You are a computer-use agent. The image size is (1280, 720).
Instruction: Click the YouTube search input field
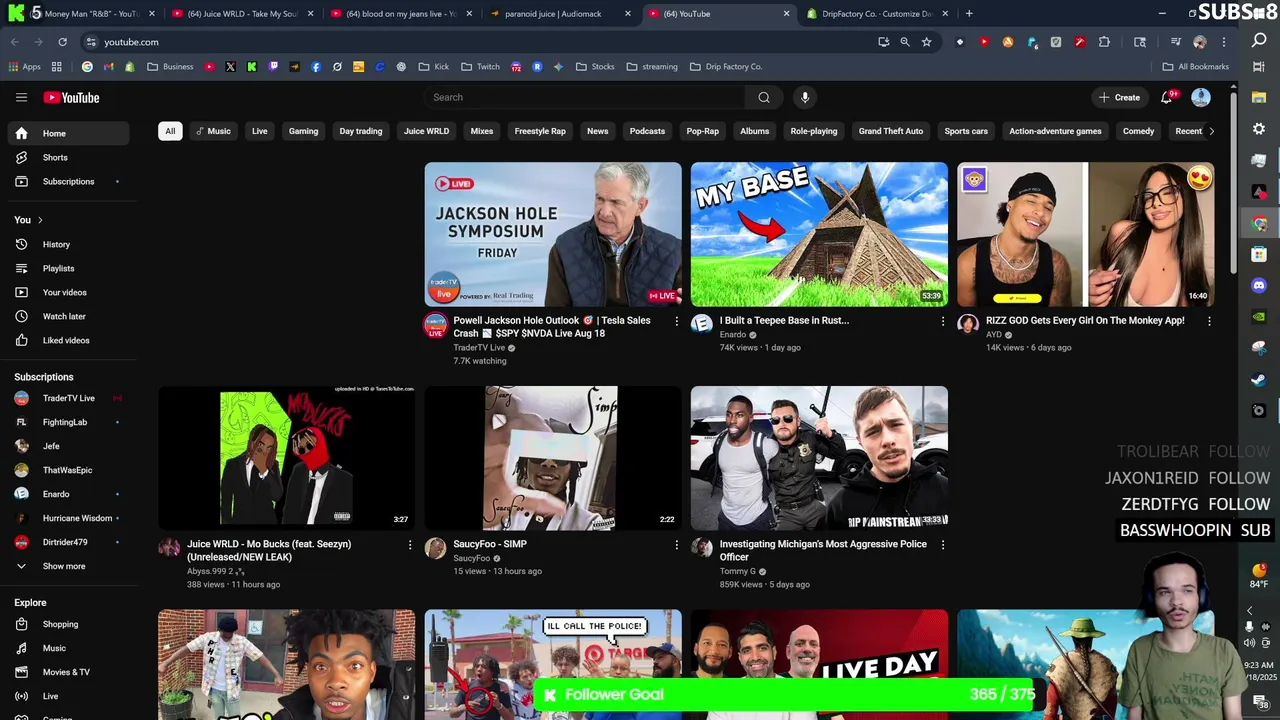coord(585,97)
